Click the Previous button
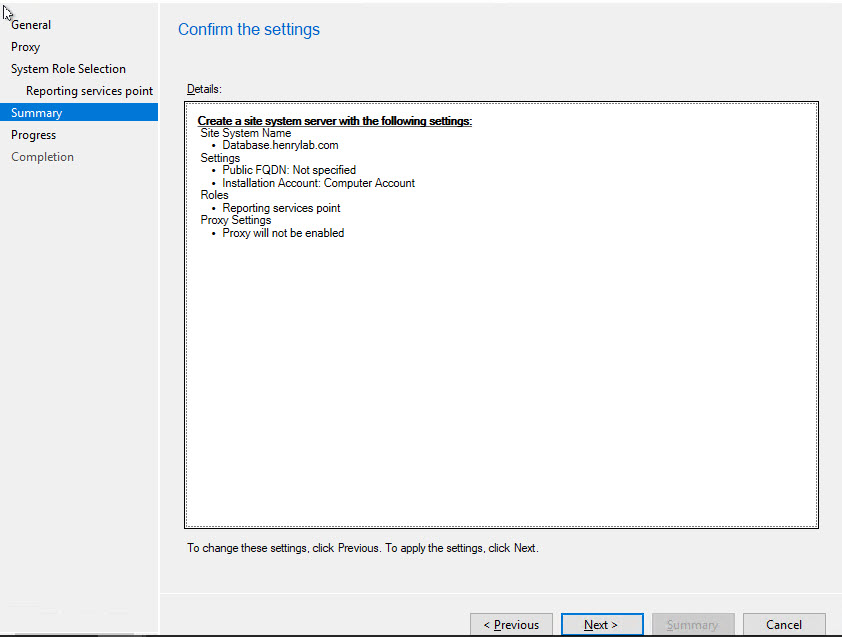Viewport: 842px width, 637px height. (511, 625)
